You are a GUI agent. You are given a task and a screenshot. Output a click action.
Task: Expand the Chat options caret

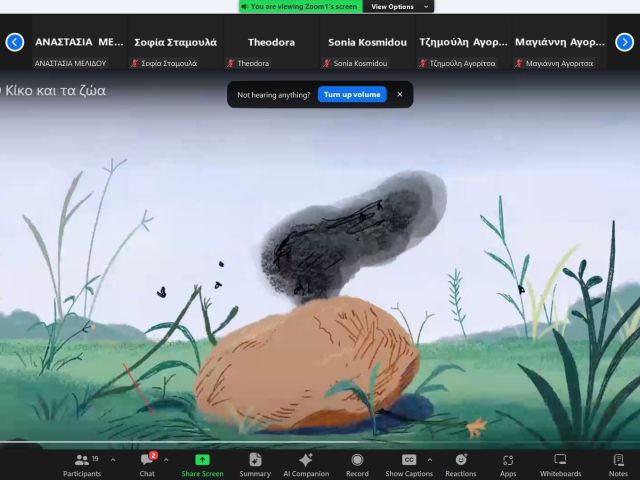coord(166,460)
